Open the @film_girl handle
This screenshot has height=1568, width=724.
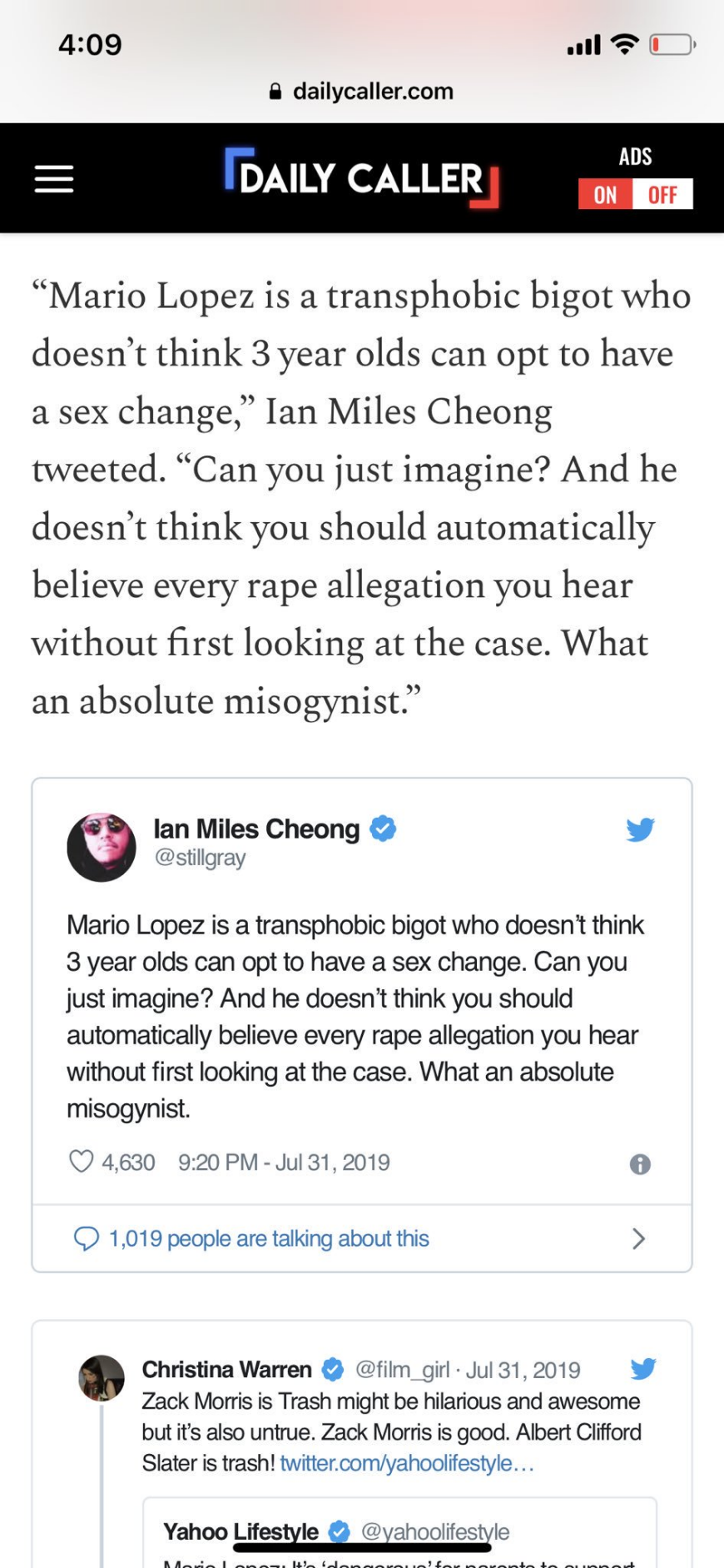[402, 1370]
